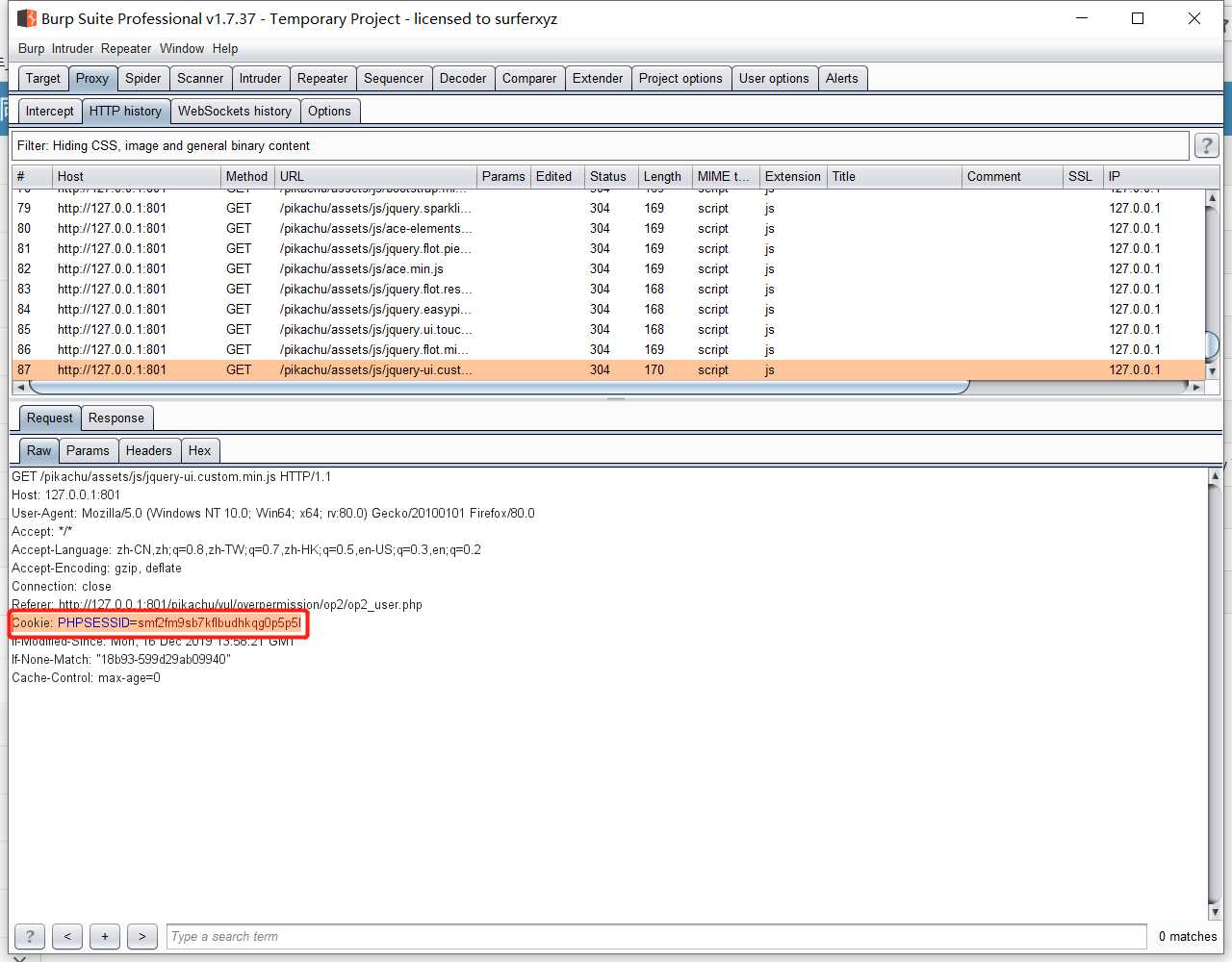Switch to the Spider tab

[x=143, y=78]
